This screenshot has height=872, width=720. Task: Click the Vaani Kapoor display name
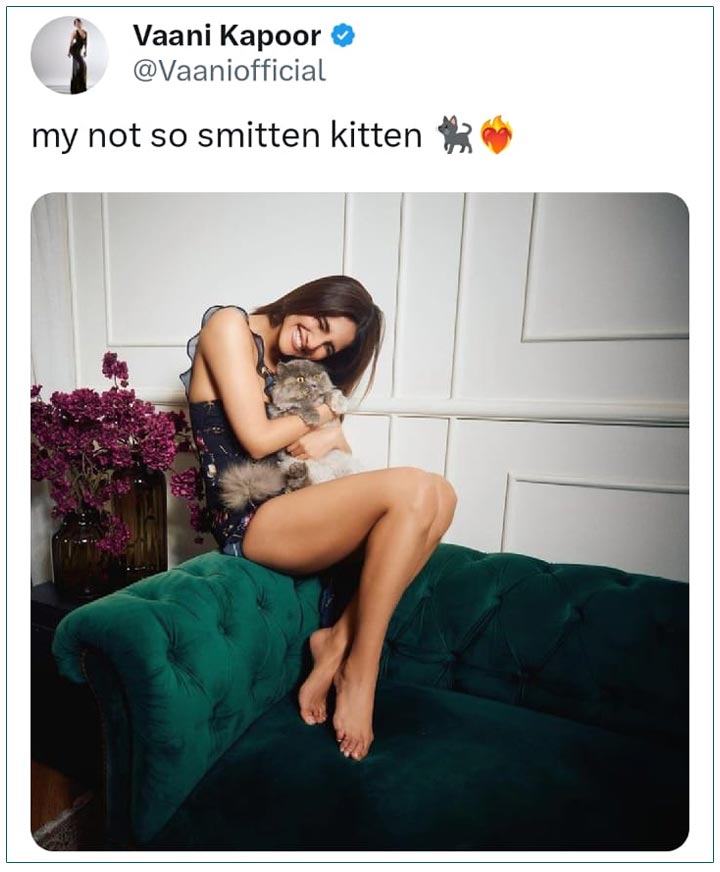[227, 37]
